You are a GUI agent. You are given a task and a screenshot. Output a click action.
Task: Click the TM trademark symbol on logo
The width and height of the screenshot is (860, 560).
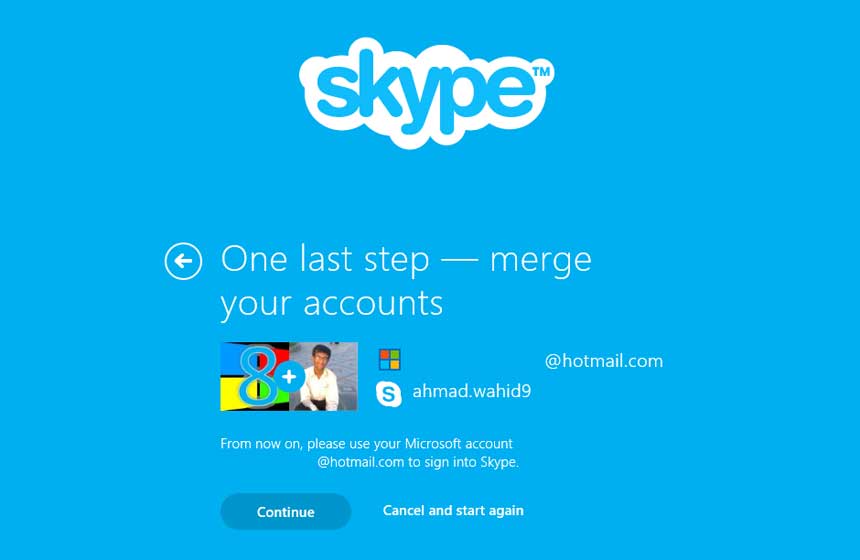[x=541, y=72]
